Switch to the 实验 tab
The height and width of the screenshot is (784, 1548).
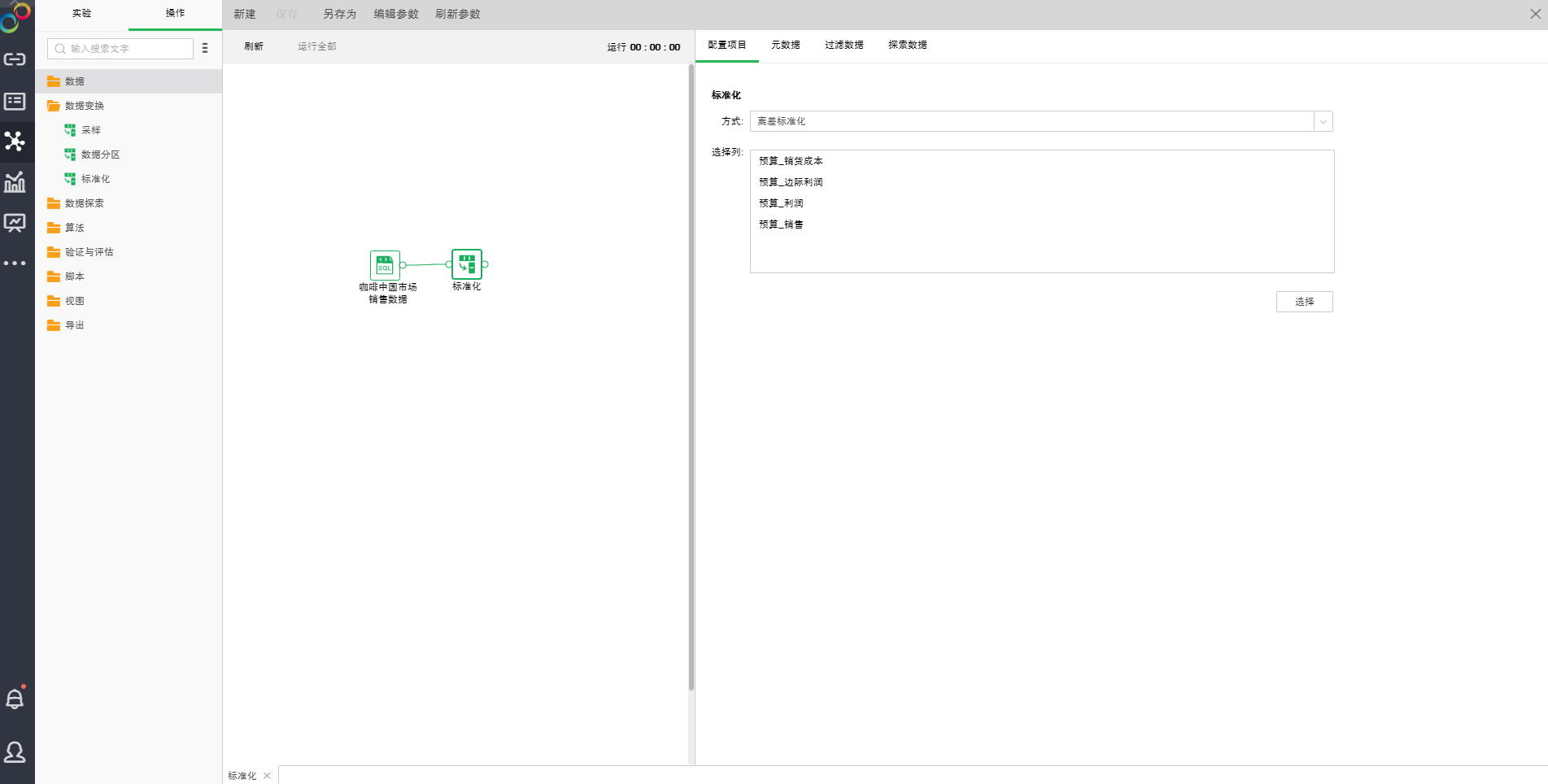(81, 14)
